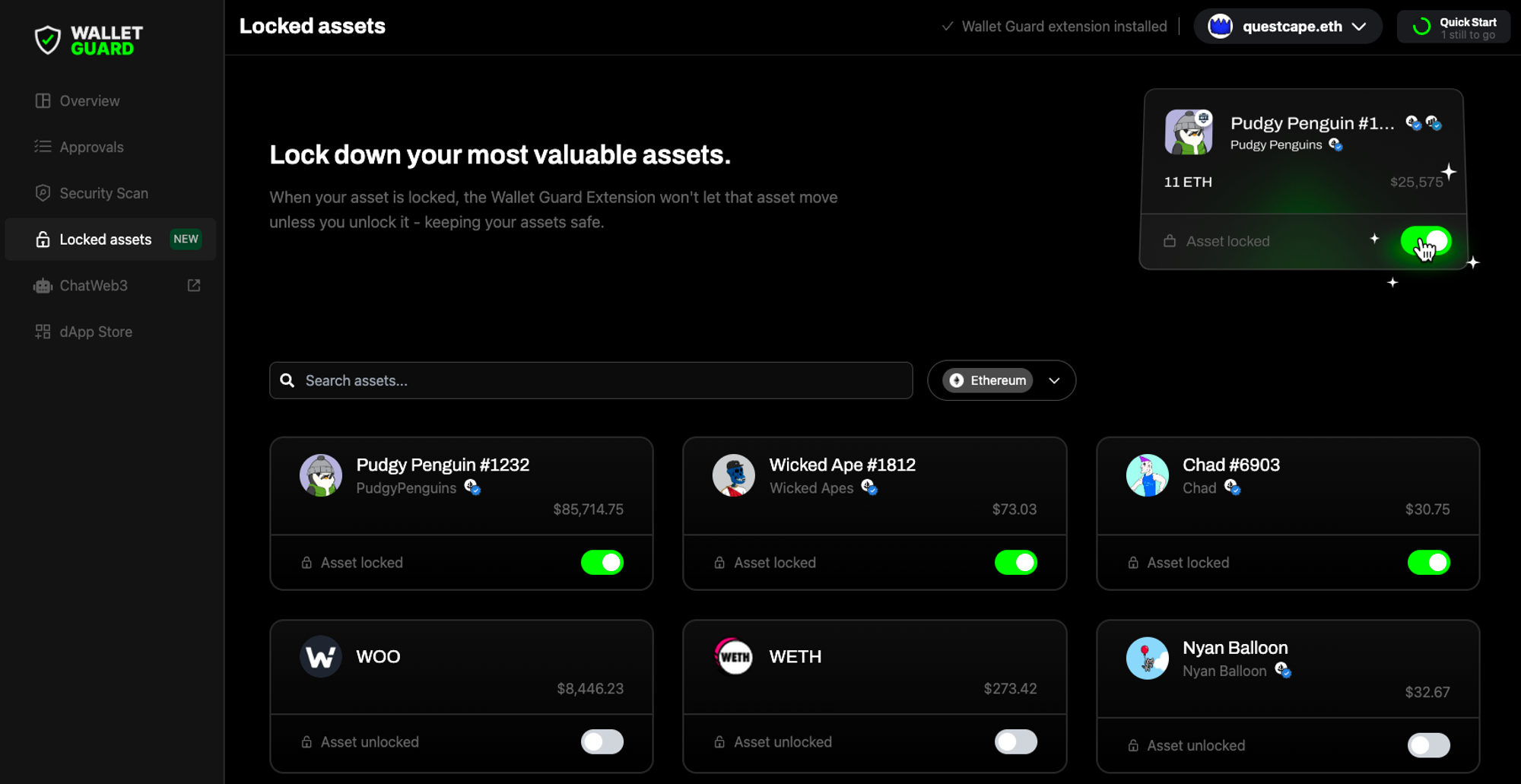Toggle the Nyan Balloon asset lock
The image size is (1521, 784).
[x=1429, y=745]
